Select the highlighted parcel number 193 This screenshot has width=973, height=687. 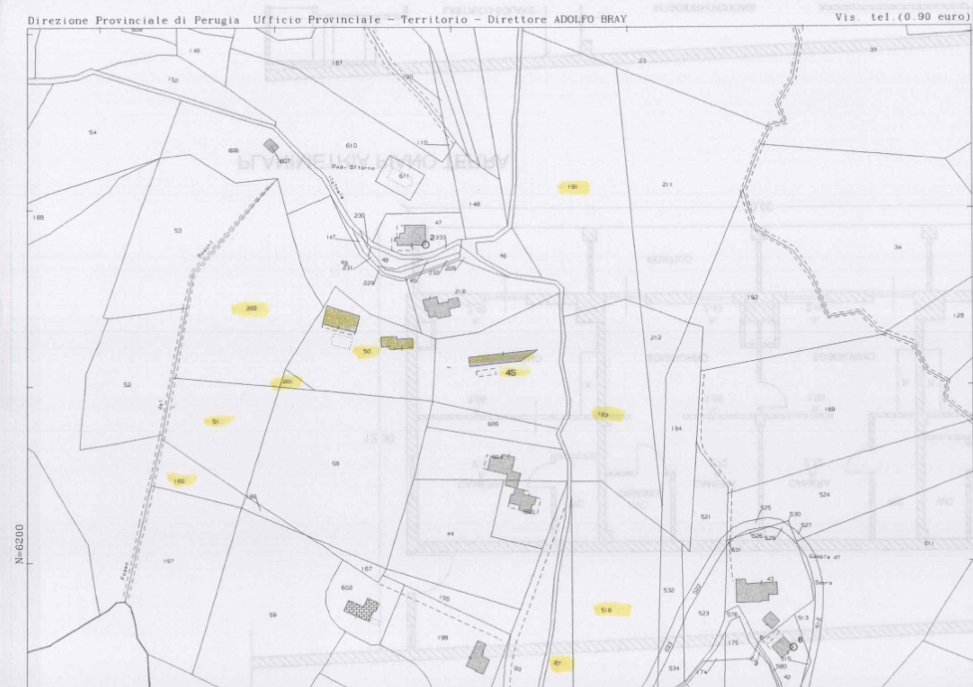click(605, 413)
